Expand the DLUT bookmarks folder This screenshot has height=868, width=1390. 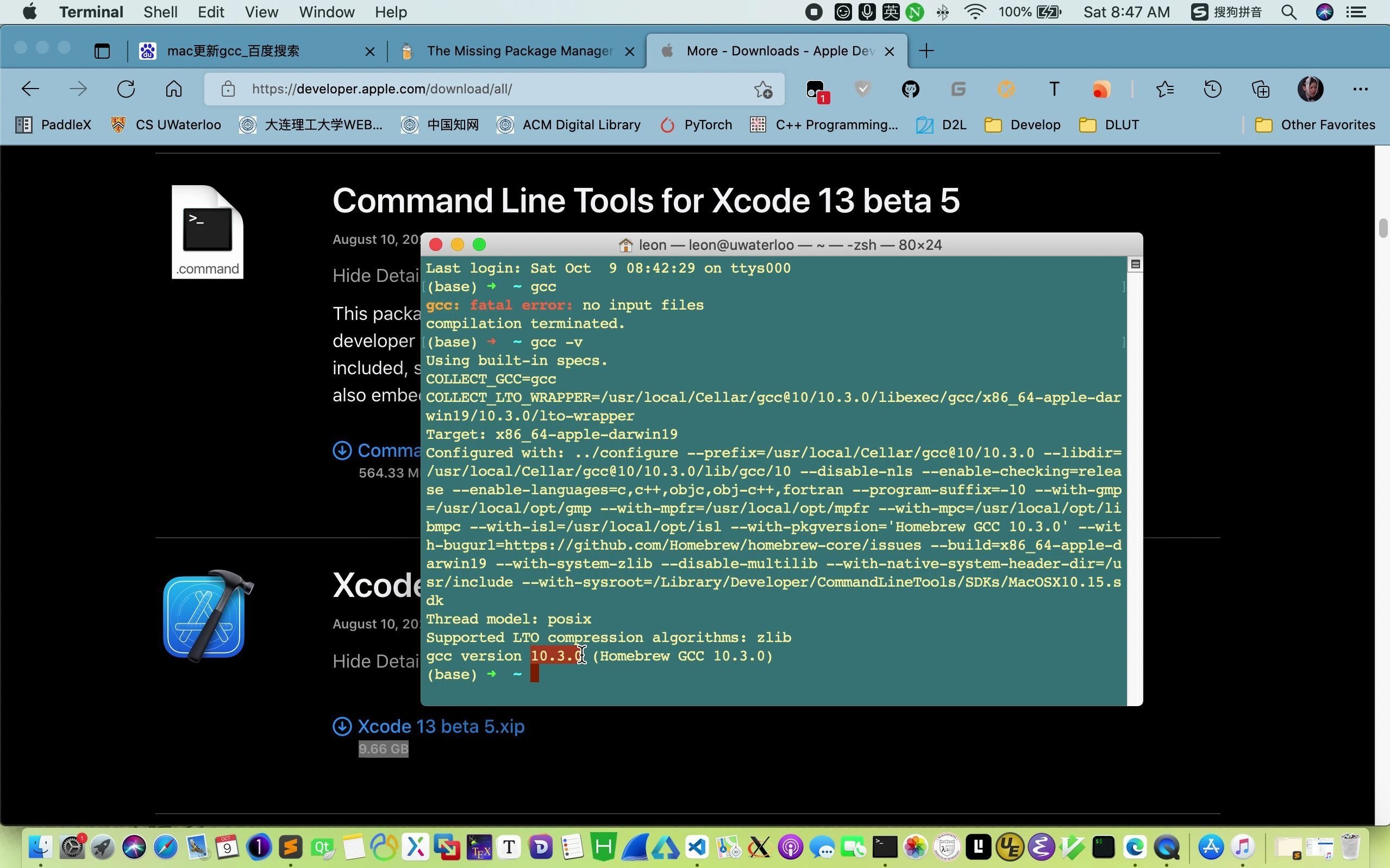coord(1109,124)
